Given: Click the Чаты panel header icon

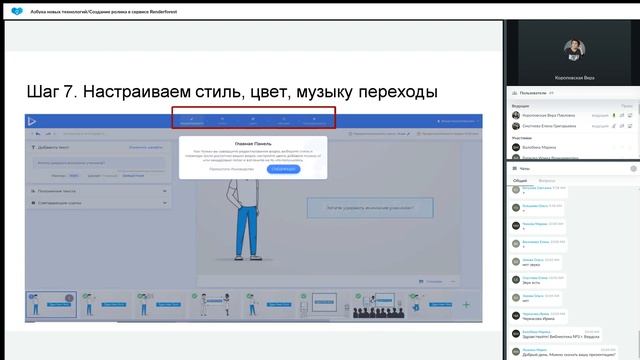Looking at the screenshot, I should [514, 168].
